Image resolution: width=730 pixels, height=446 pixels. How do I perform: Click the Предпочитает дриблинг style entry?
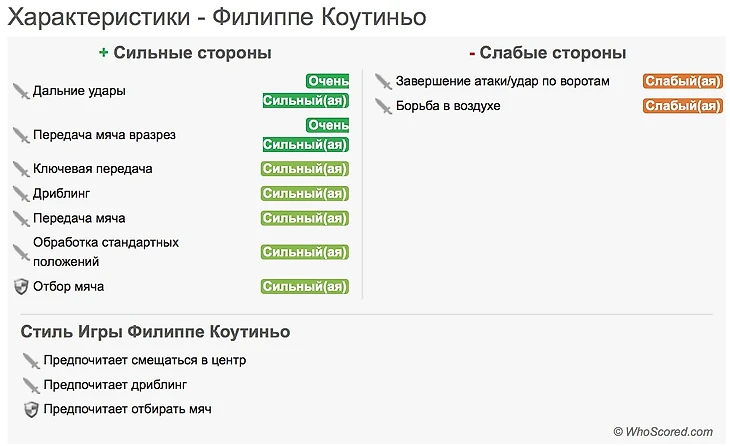pos(115,385)
